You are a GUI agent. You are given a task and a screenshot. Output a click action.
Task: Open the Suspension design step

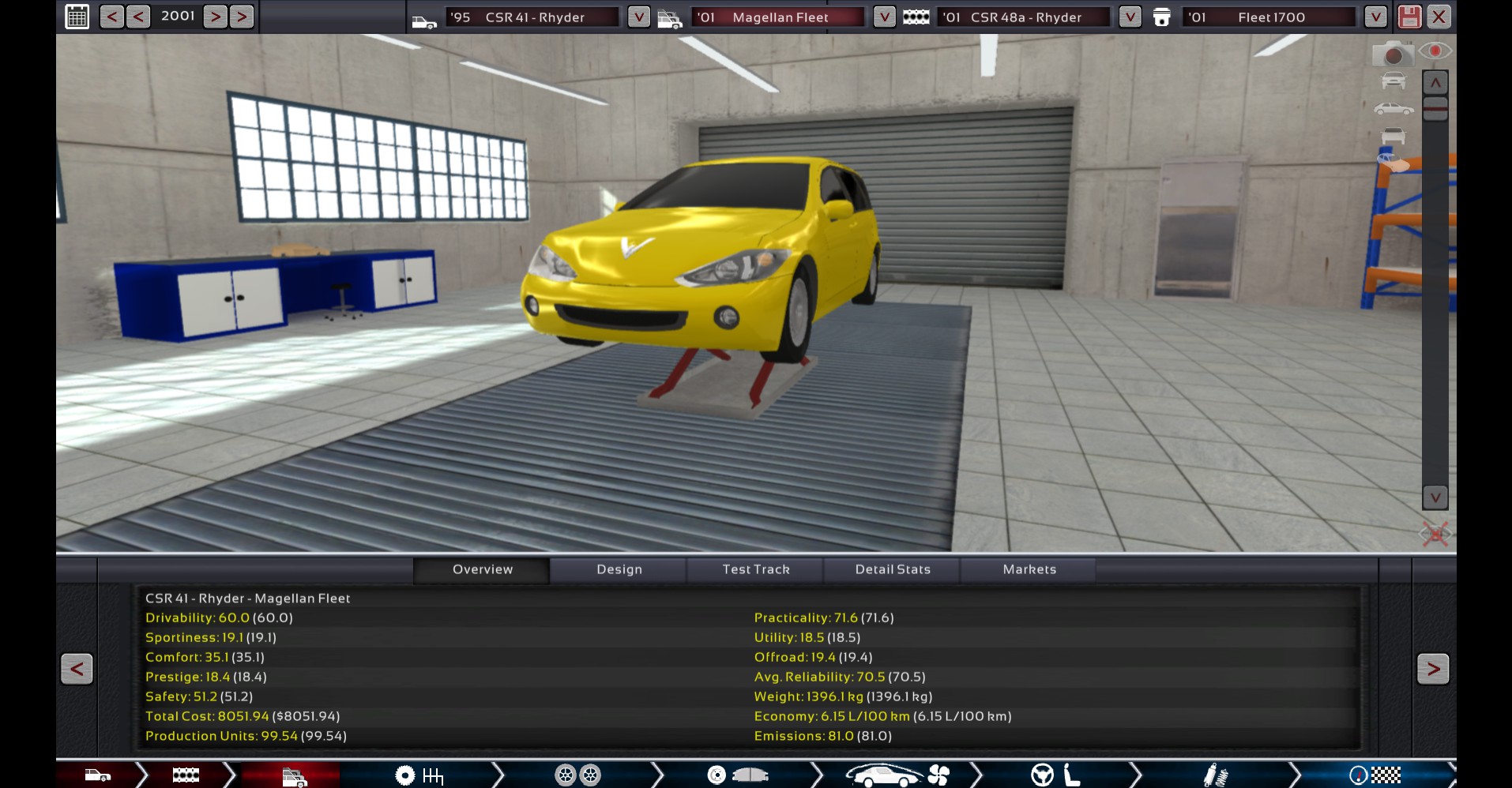(1215, 775)
